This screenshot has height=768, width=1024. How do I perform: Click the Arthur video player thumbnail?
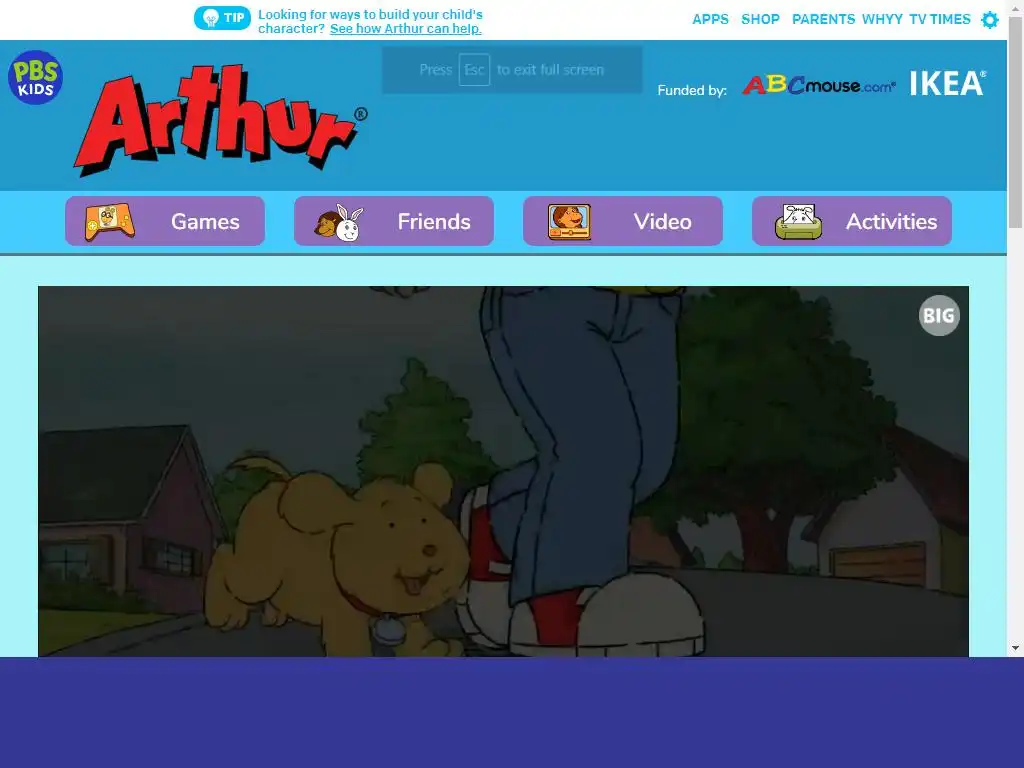pos(504,472)
